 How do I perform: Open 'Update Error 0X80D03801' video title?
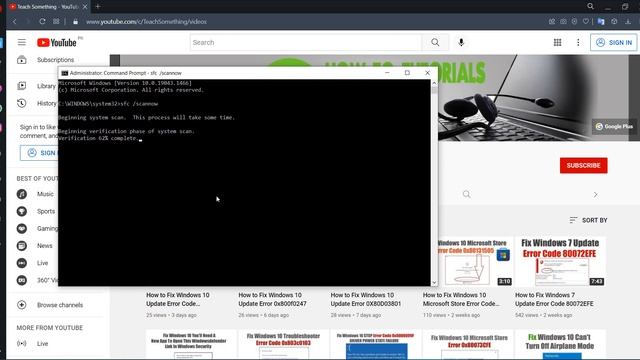click(366, 299)
